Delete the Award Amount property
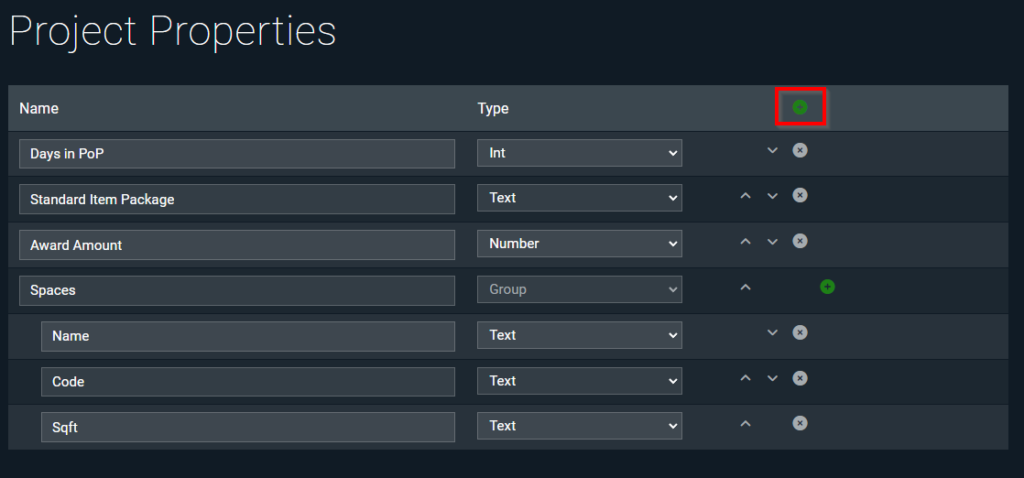1024x478 pixels. click(x=800, y=241)
